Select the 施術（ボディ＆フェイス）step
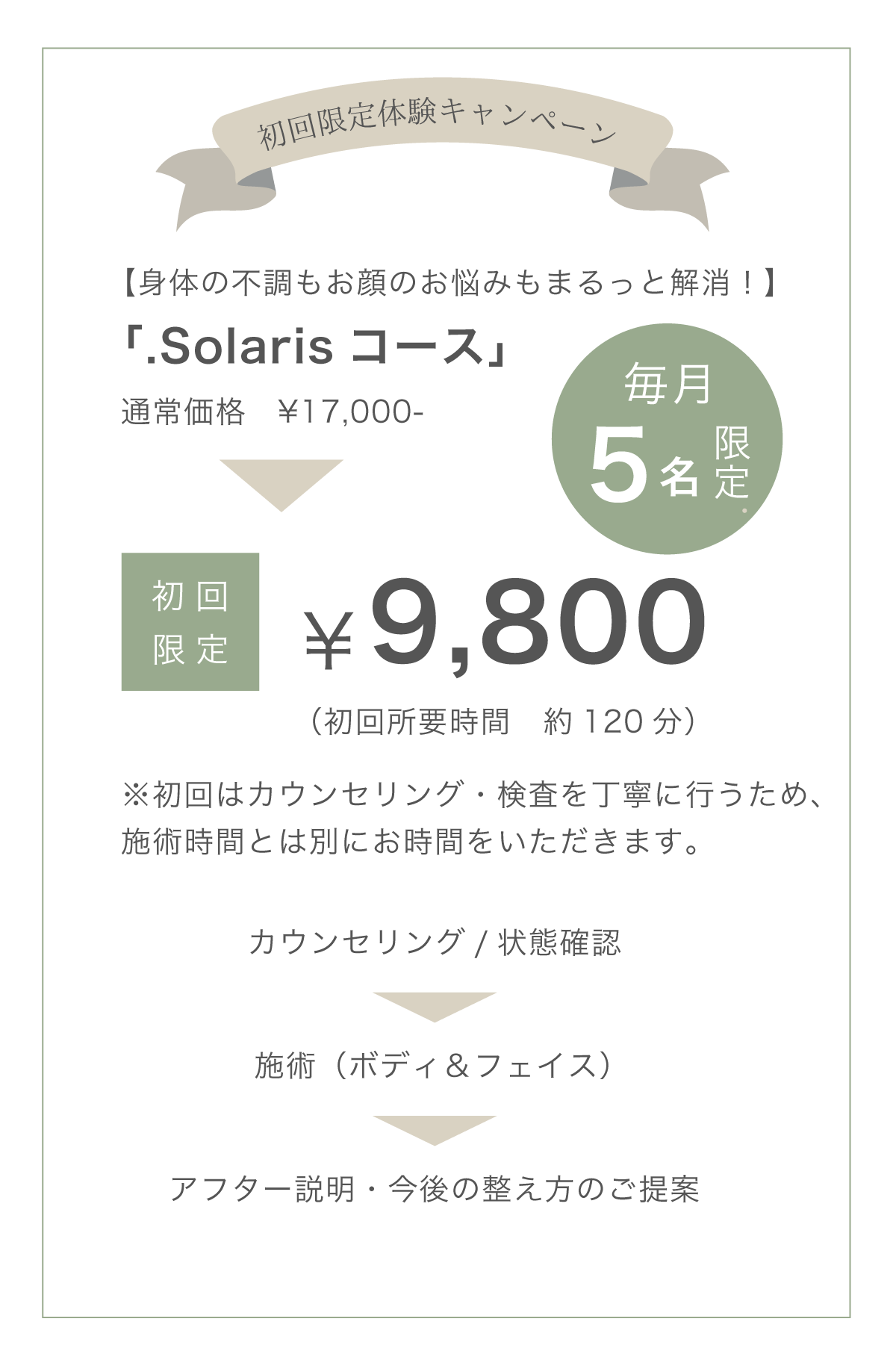This screenshot has height=1363, width=896. pyautogui.click(x=435, y=1065)
